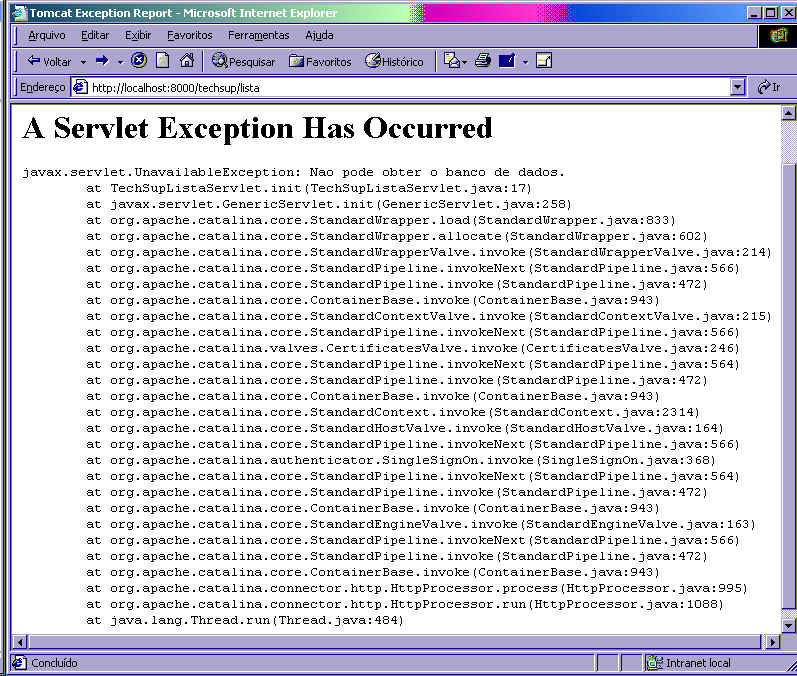
Task: Open the Exibir menu
Action: [138, 35]
